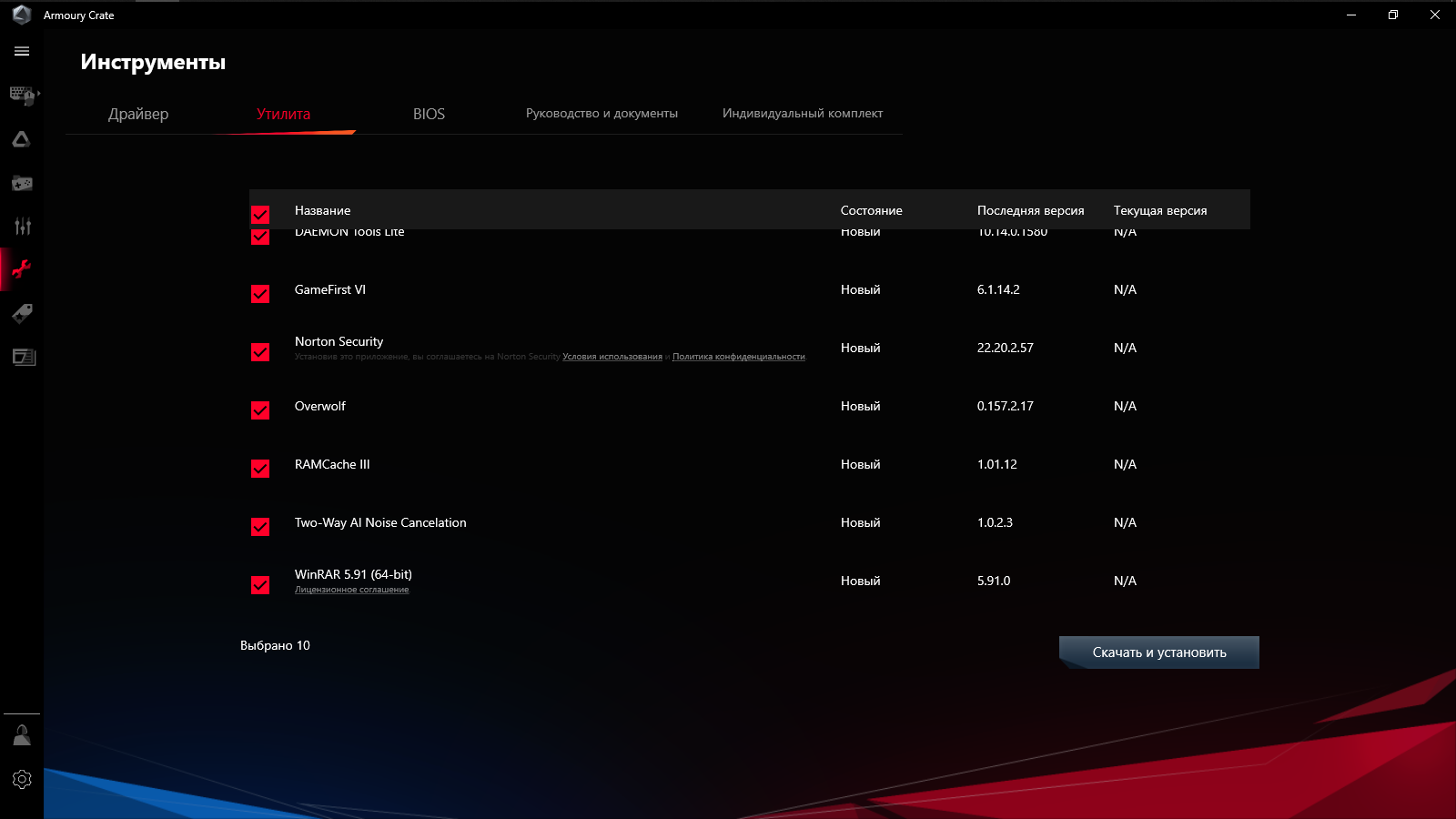This screenshot has width=1456, height=819.
Task: Uncheck the Norton Security checkbox
Action: pyautogui.click(x=260, y=352)
